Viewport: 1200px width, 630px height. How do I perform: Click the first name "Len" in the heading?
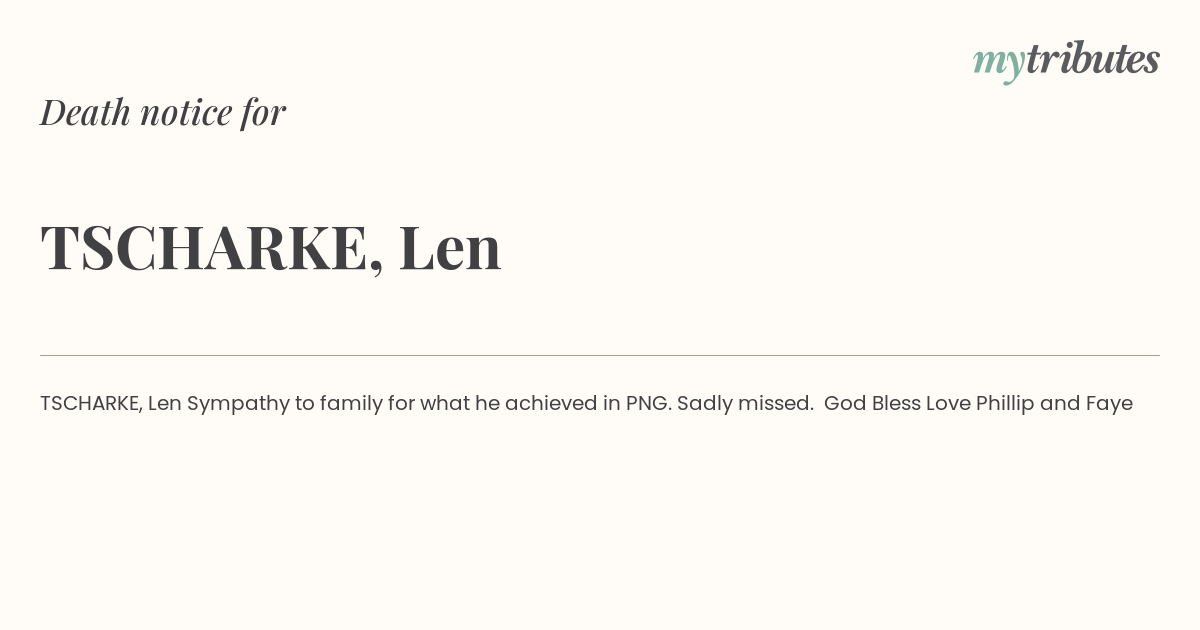tap(450, 247)
